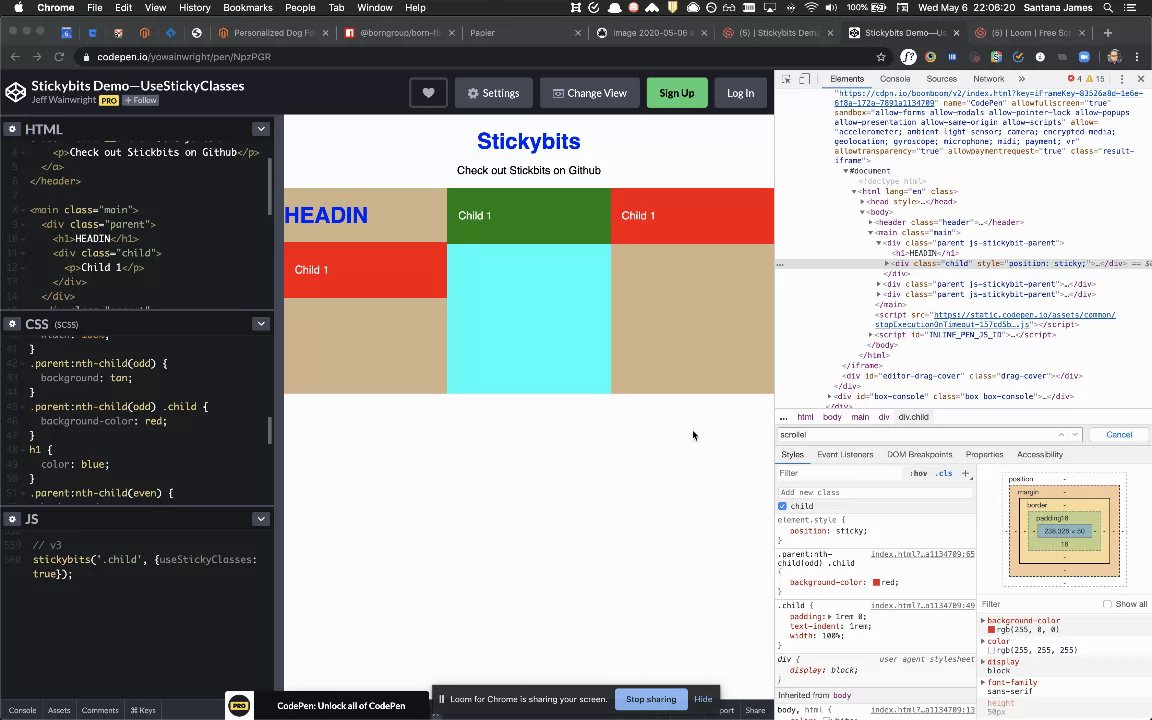Image resolution: width=1152 pixels, height=720 pixels.
Task: Open DevTools three-dot customize menu
Action: tap(1121, 79)
